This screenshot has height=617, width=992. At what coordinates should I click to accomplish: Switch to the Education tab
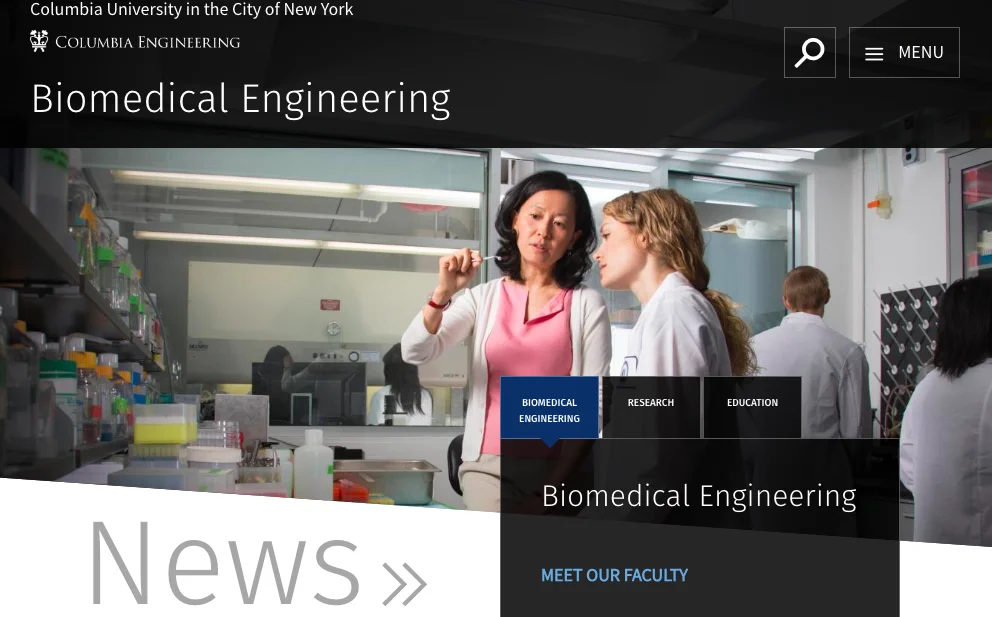752,408
